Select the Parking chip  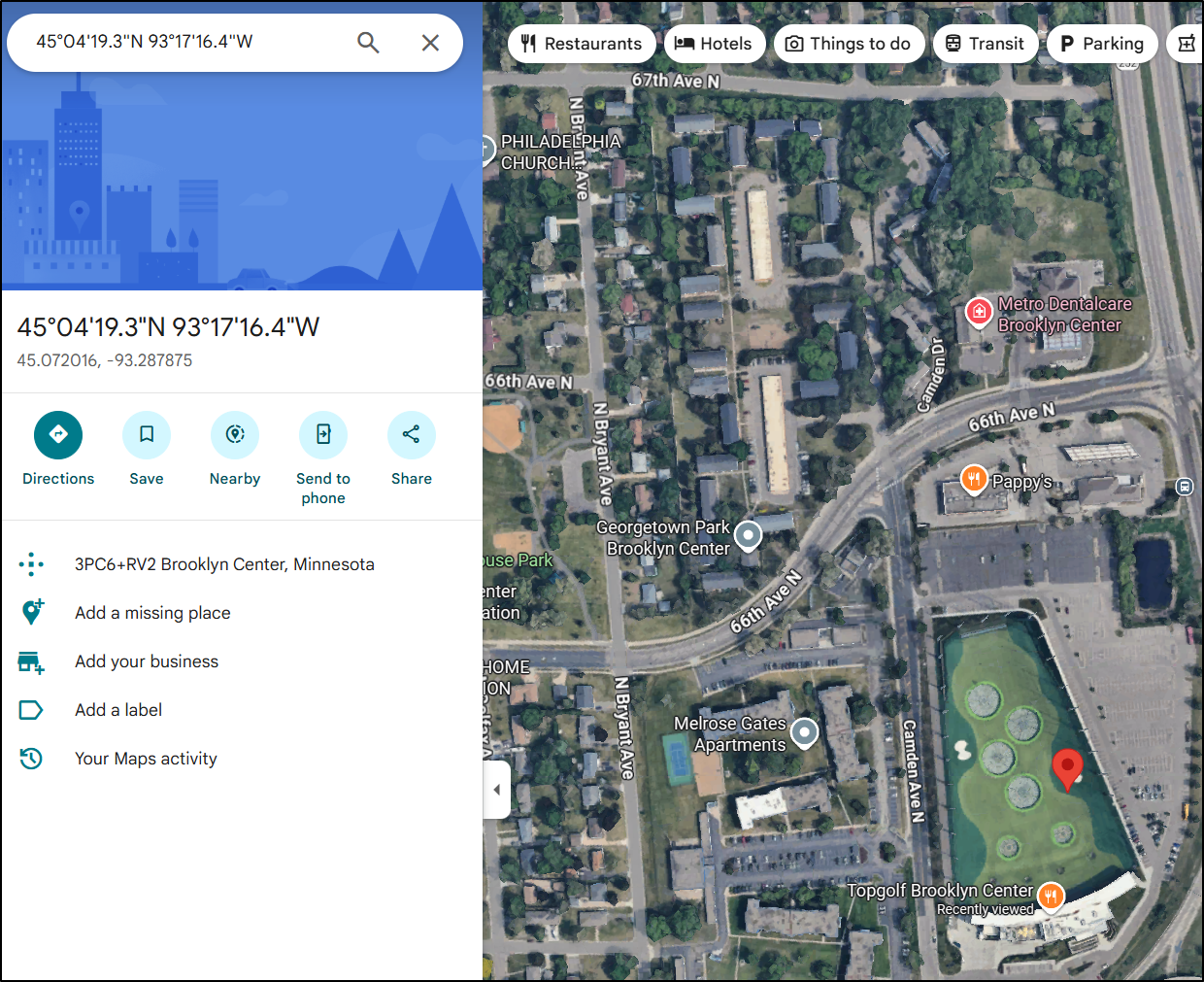pos(1102,44)
